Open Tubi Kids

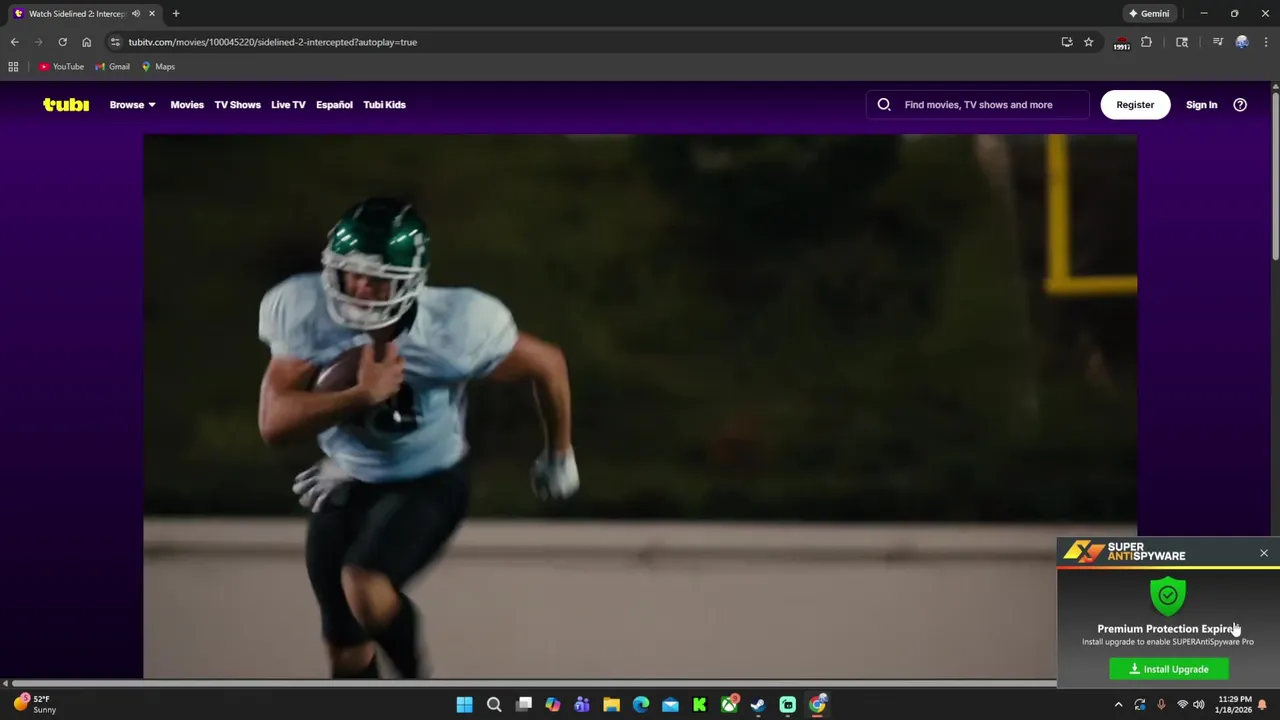point(384,104)
